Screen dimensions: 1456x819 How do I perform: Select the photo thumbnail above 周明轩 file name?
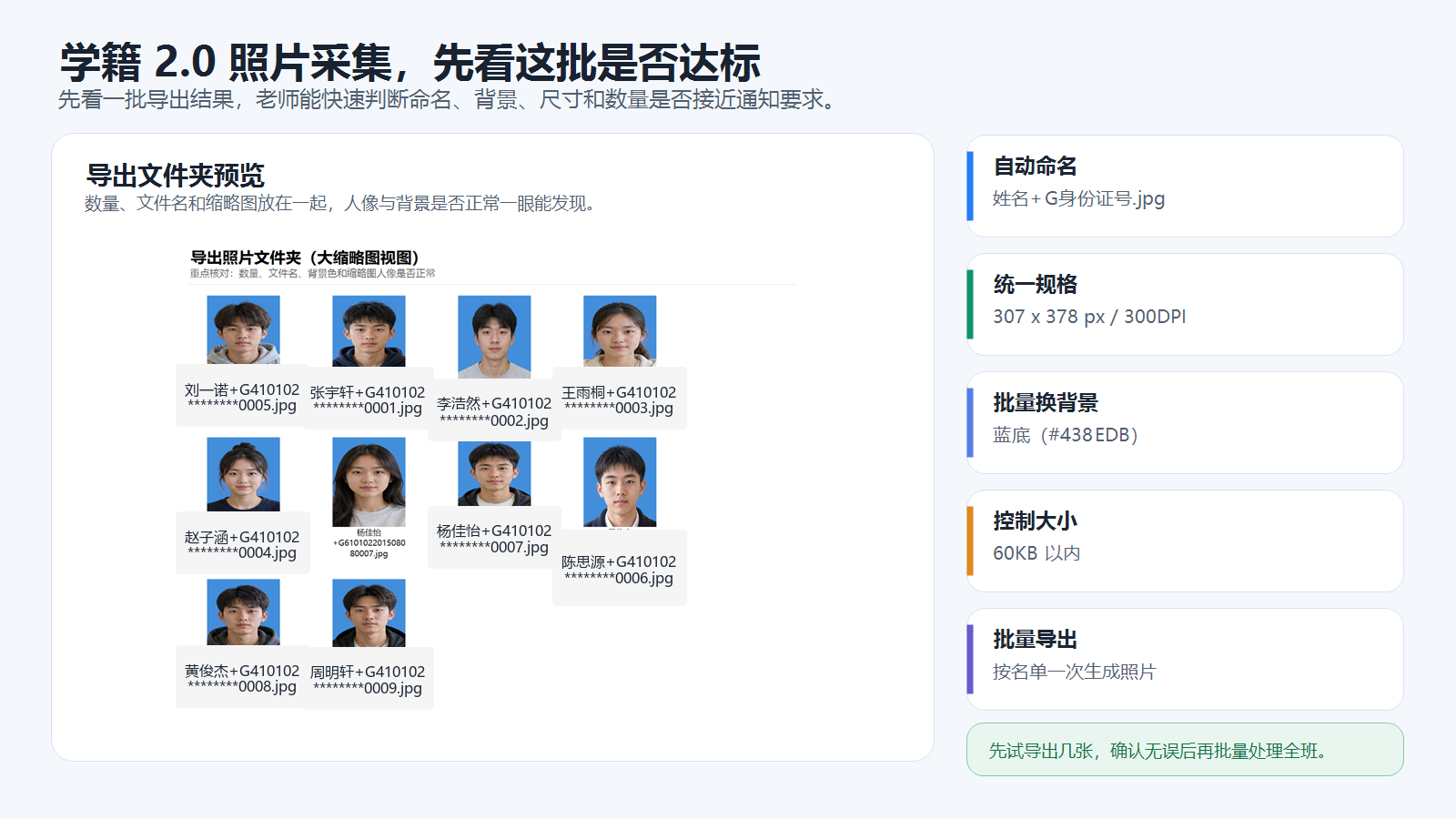[369, 613]
